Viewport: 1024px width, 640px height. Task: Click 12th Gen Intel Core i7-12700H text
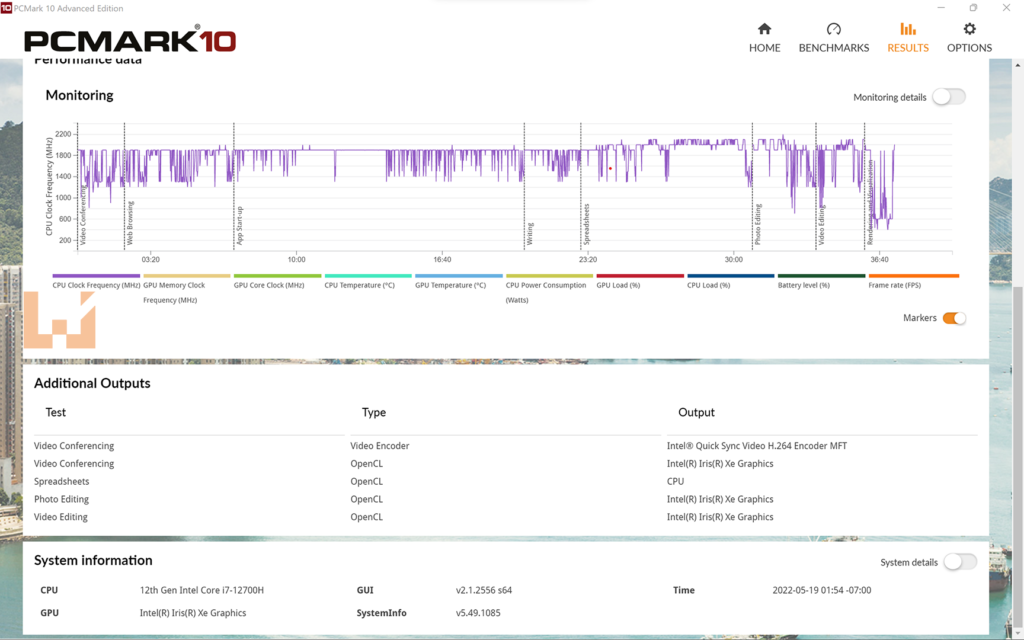(x=202, y=590)
